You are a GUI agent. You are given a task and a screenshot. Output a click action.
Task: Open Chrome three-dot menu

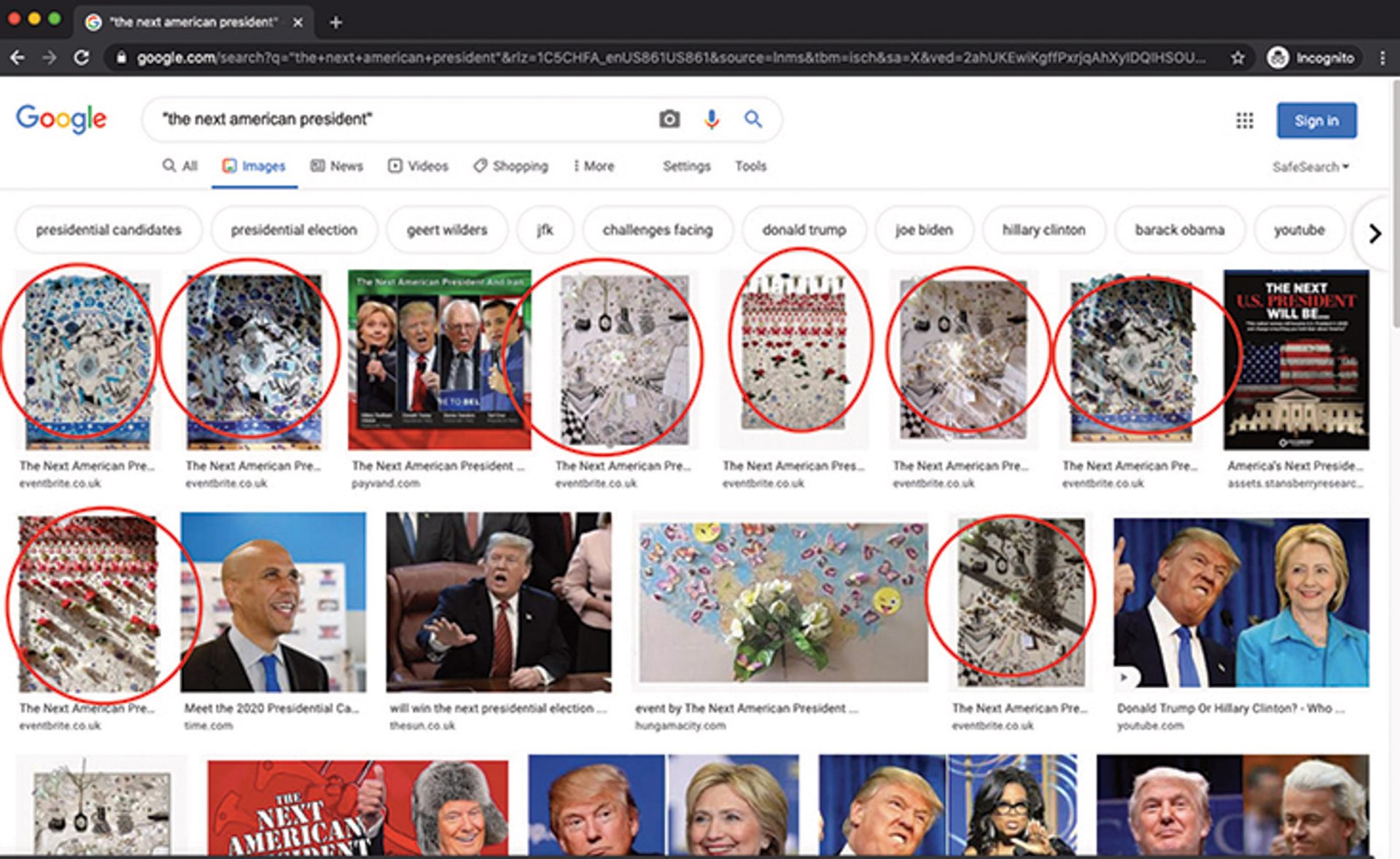(1382, 58)
